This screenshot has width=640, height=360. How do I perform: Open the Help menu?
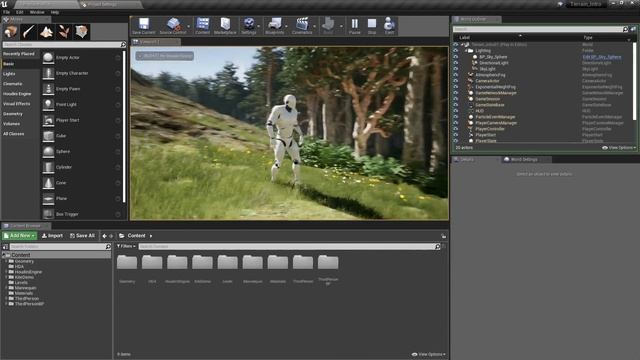point(55,12)
